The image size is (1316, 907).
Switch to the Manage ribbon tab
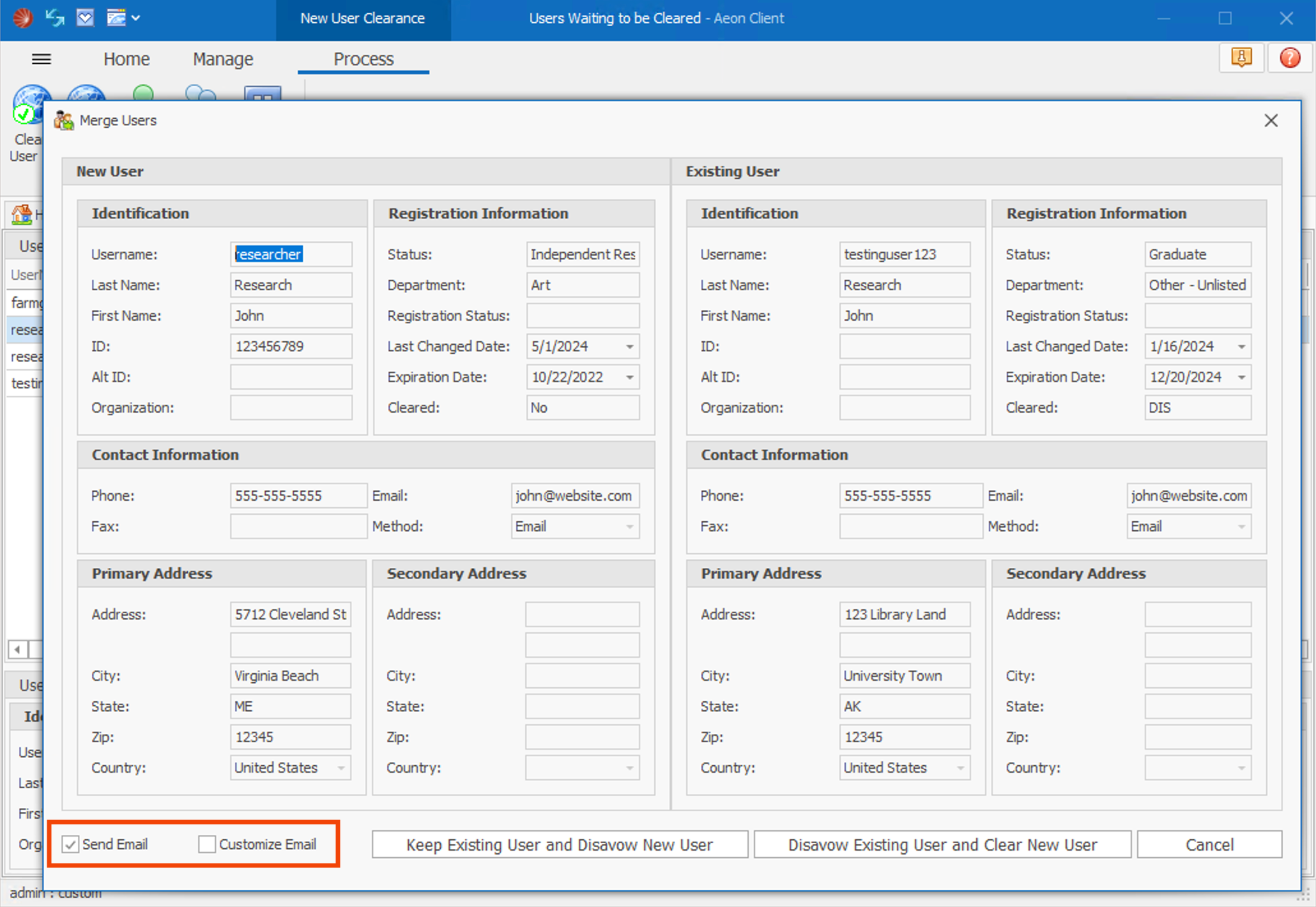[x=223, y=59]
